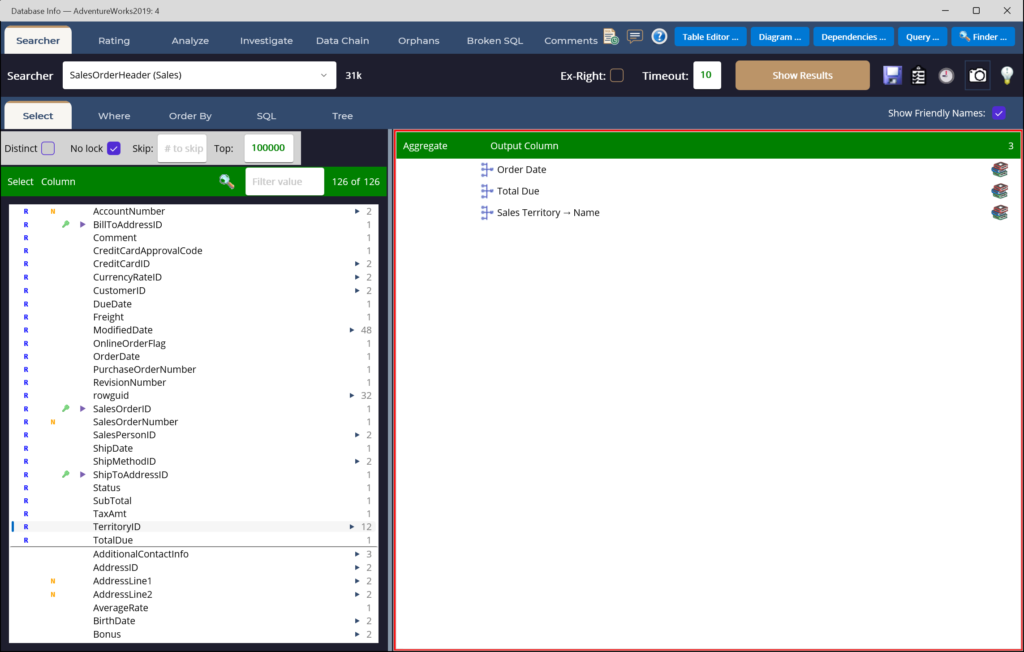The image size is (1024, 652).
Task: Click the green key icon on BillToAddressID
Action: pos(65,224)
